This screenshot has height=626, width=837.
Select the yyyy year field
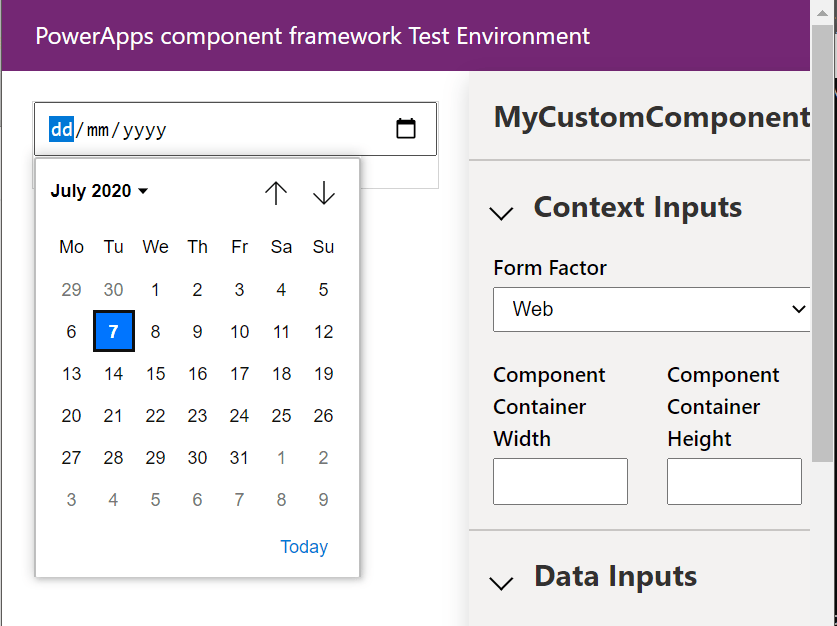[145, 130]
